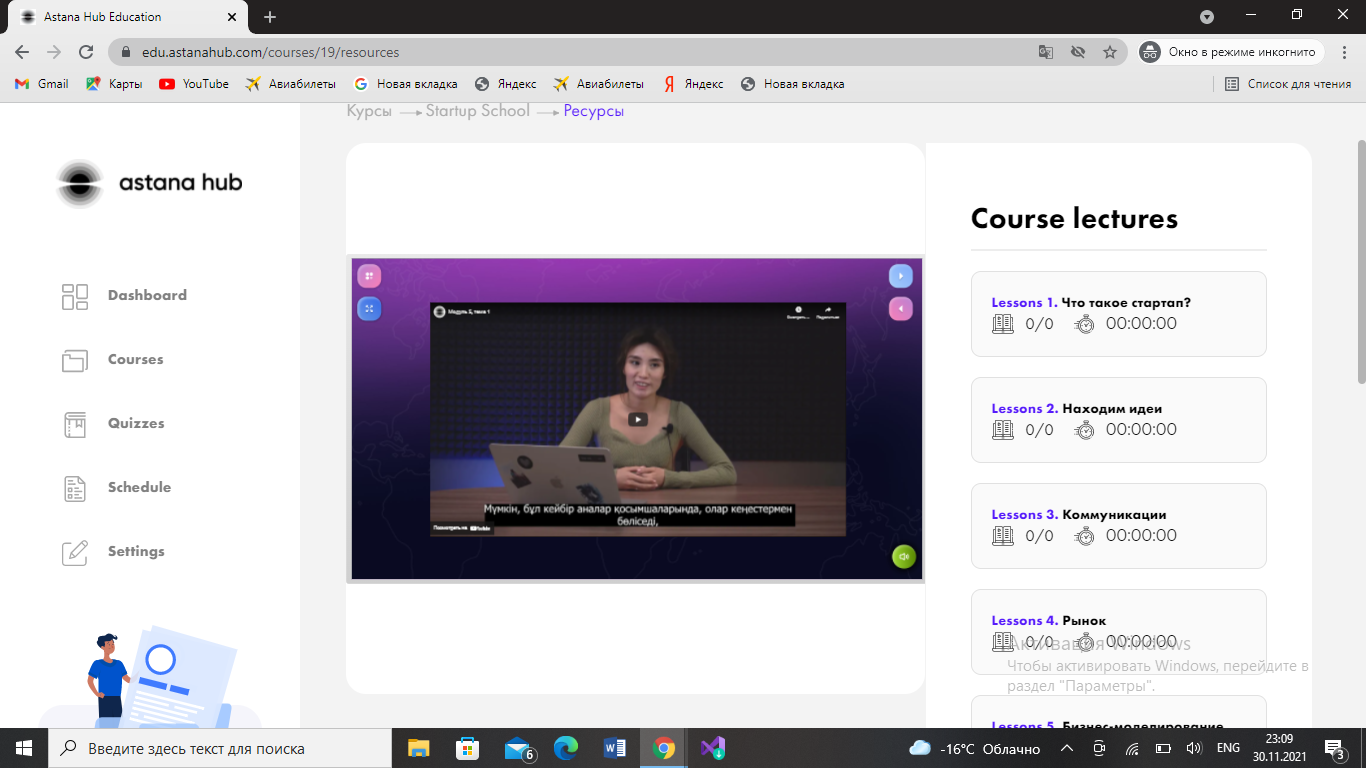Click the third-party cookies blocked eye icon

1077,52
